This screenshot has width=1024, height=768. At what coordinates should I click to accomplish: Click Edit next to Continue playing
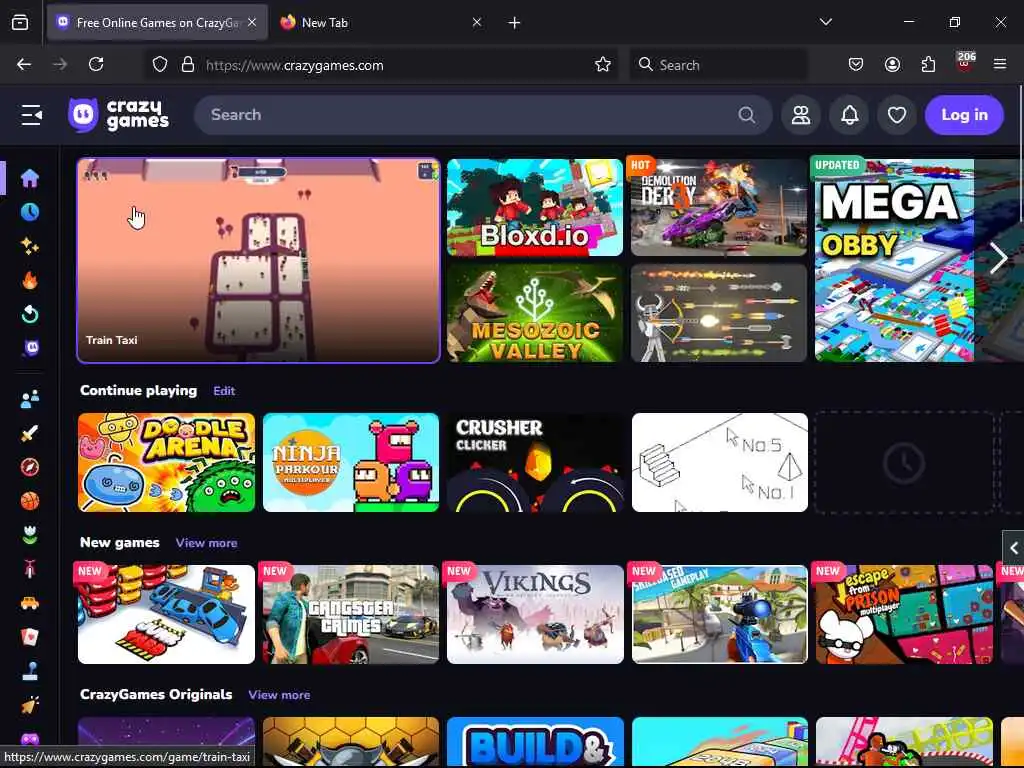click(x=224, y=391)
